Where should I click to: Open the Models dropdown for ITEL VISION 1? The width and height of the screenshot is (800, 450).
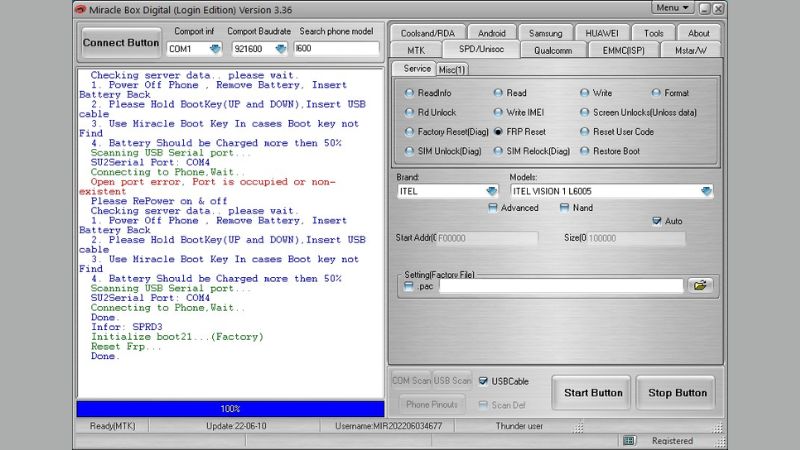[706, 191]
